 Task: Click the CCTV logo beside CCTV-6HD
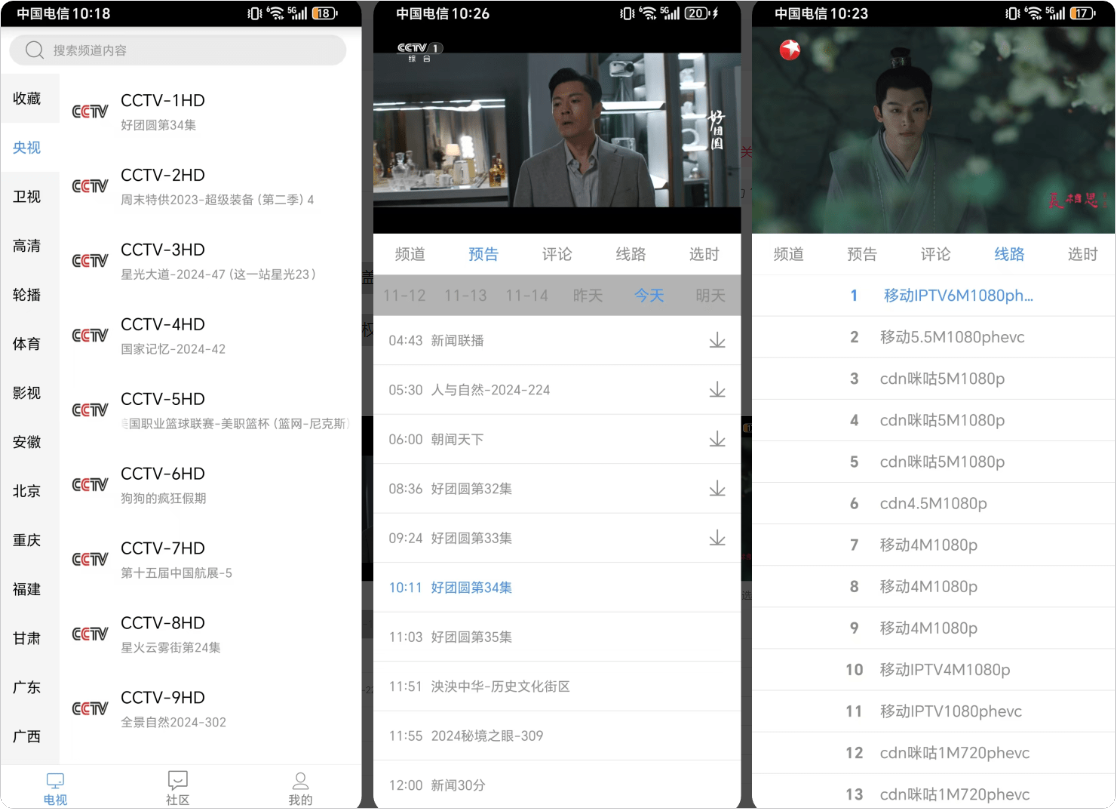pos(90,485)
